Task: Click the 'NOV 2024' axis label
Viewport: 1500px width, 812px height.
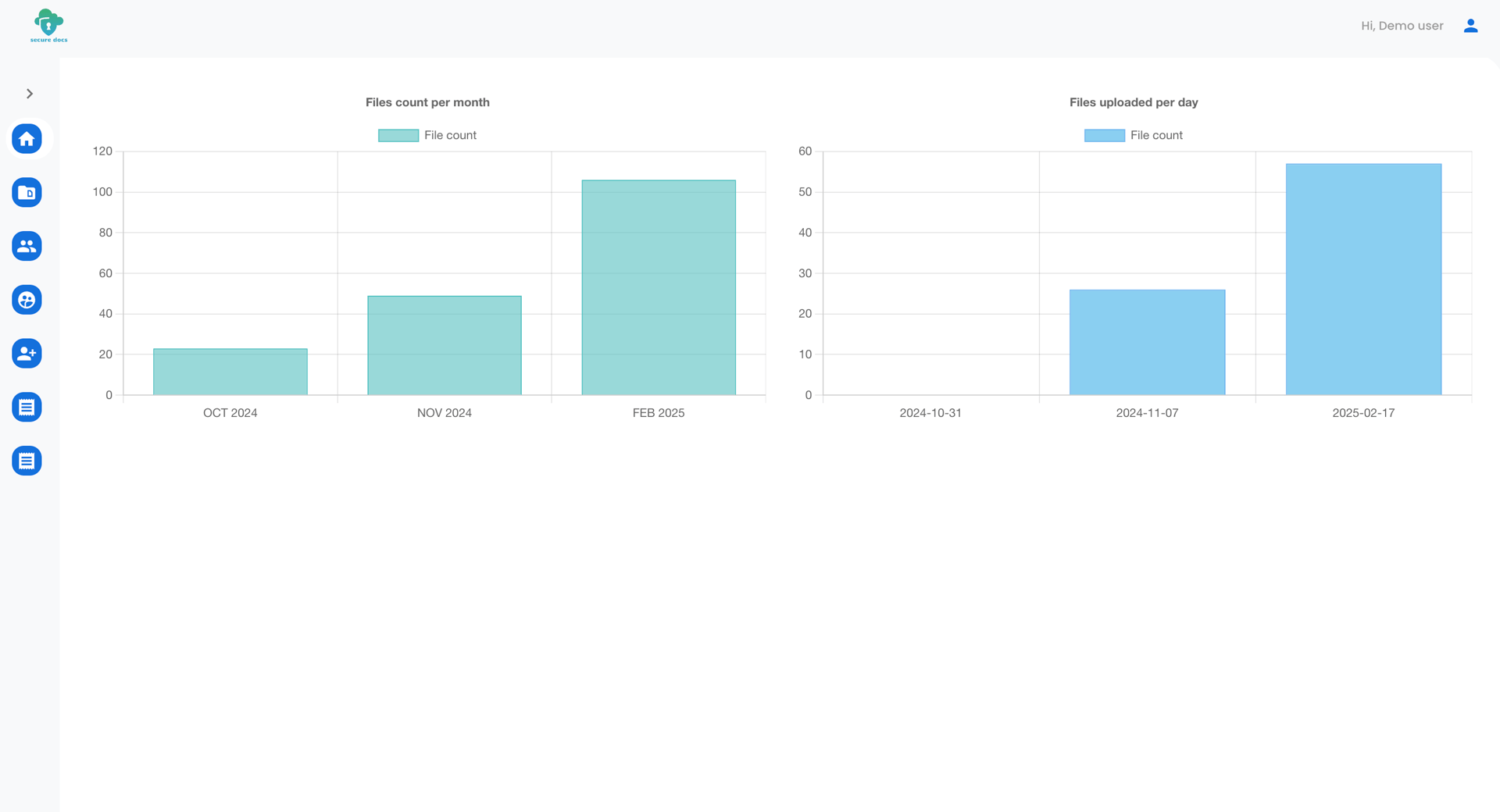Action: [x=445, y=413]
